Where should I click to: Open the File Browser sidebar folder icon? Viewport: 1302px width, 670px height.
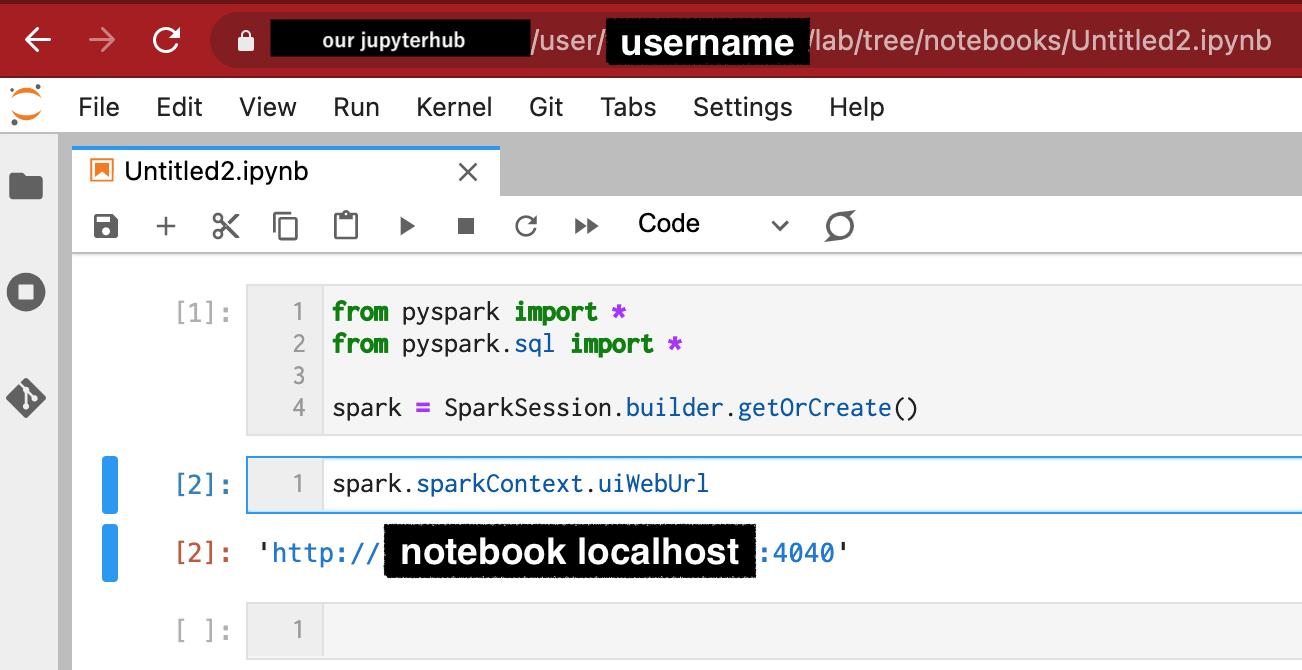pyautogui.click(x=26, y=186)
